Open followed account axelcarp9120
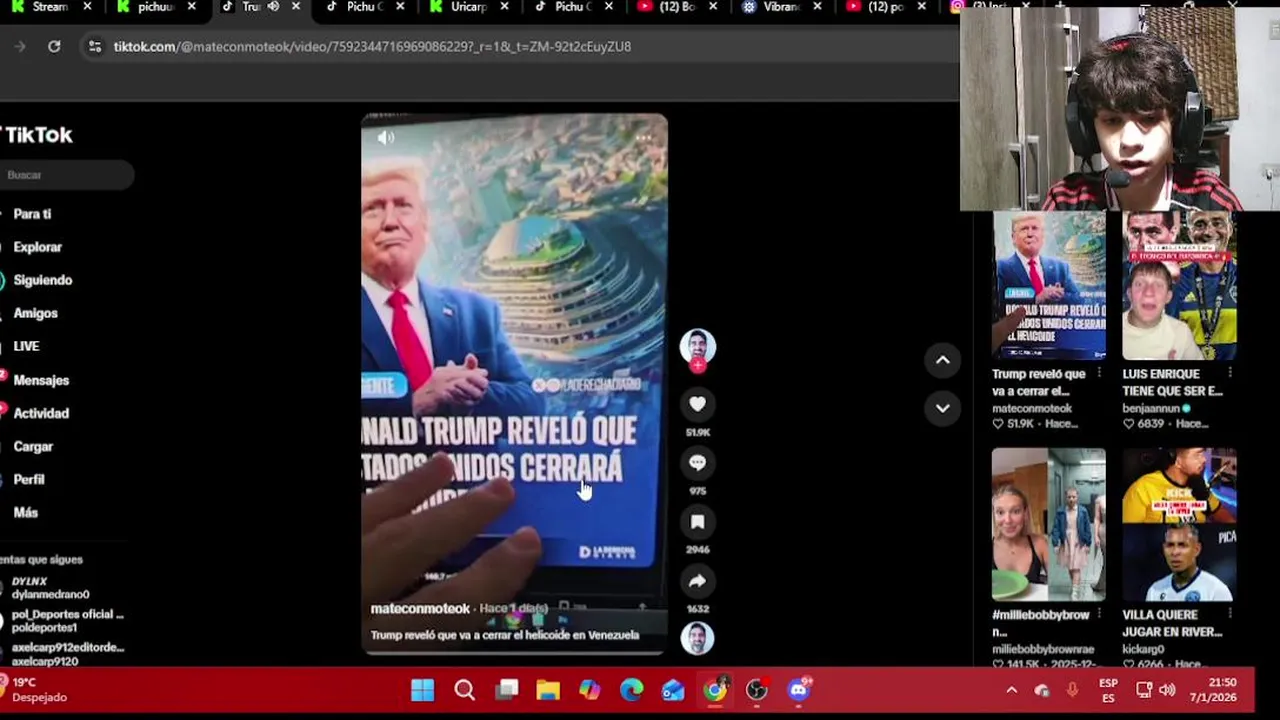The width and height of the screenshot is (1280, 720). [66, 654]
